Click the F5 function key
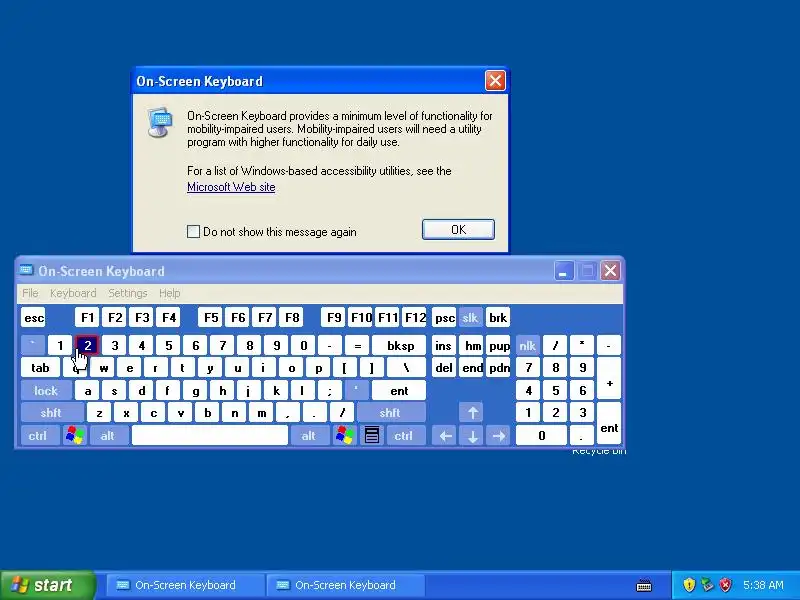Screen dimensions: 800x600 click(x=210, y=317)
